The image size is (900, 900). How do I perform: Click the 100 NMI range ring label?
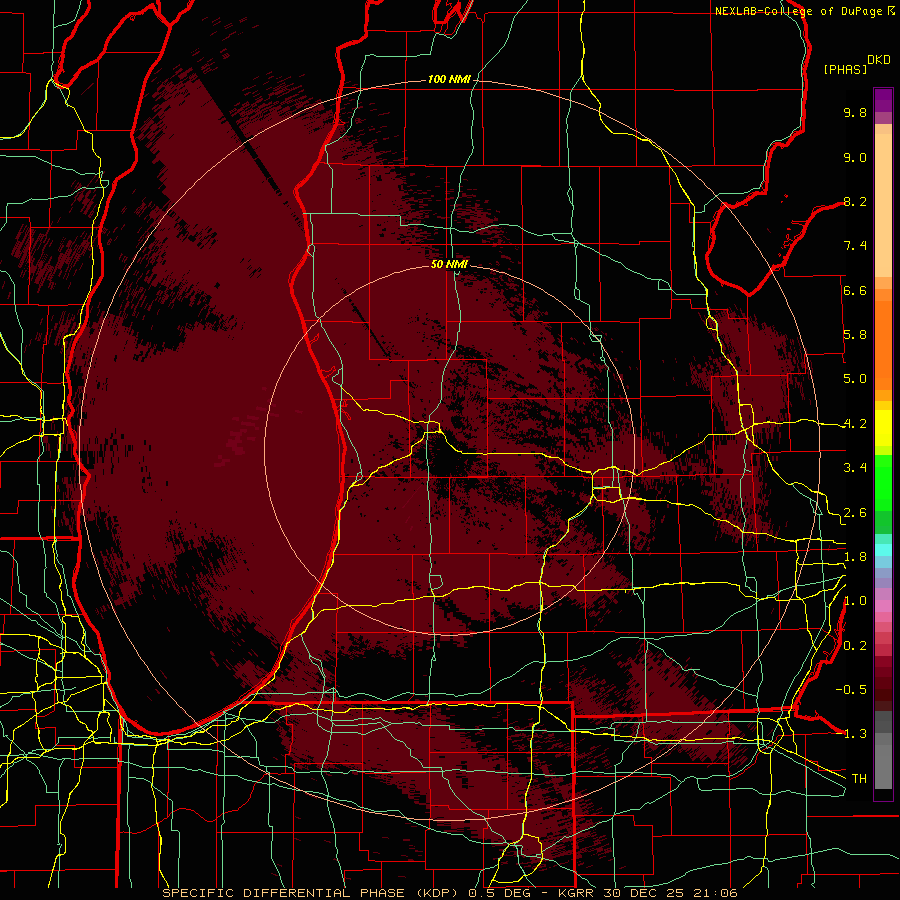tap(449, 79)
